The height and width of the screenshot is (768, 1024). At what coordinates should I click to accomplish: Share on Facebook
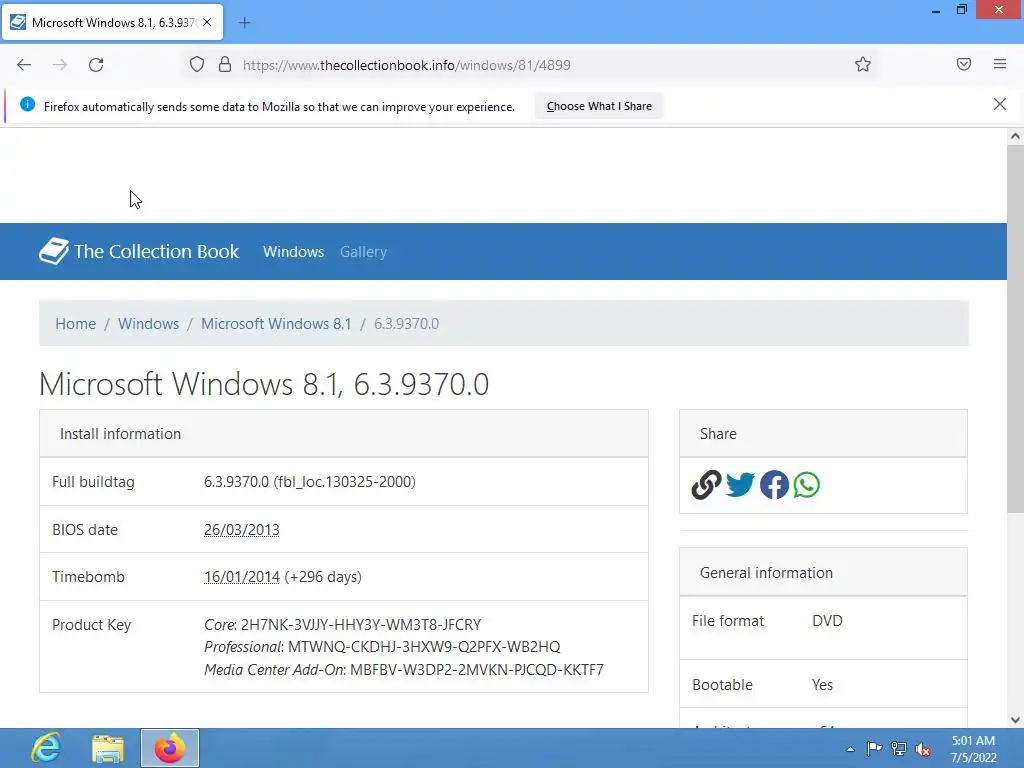click(x=774, y=485)
